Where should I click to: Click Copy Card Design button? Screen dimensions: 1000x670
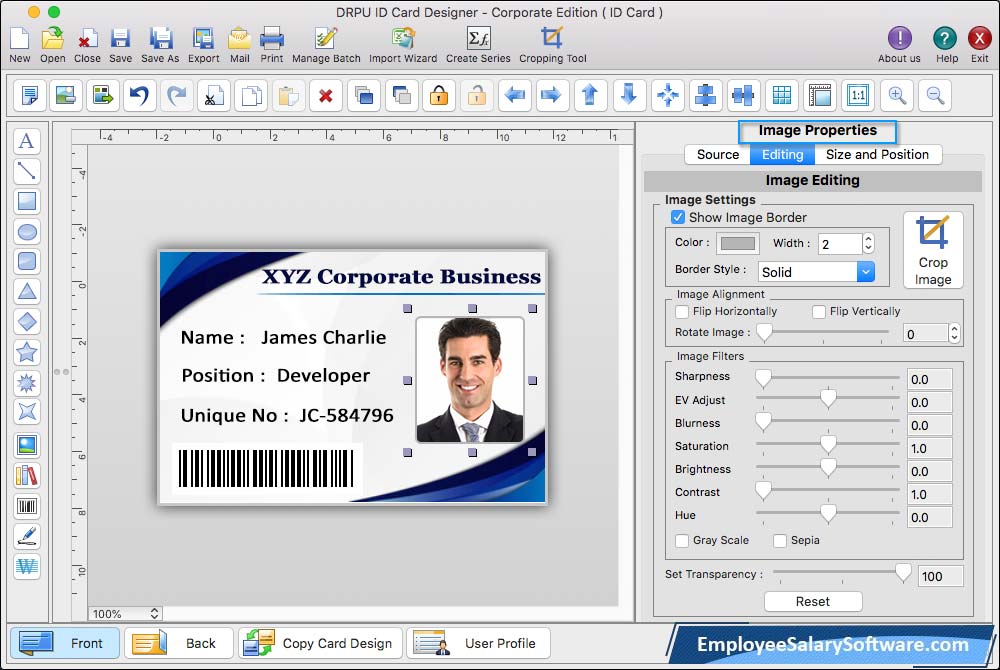coord(321,643)
